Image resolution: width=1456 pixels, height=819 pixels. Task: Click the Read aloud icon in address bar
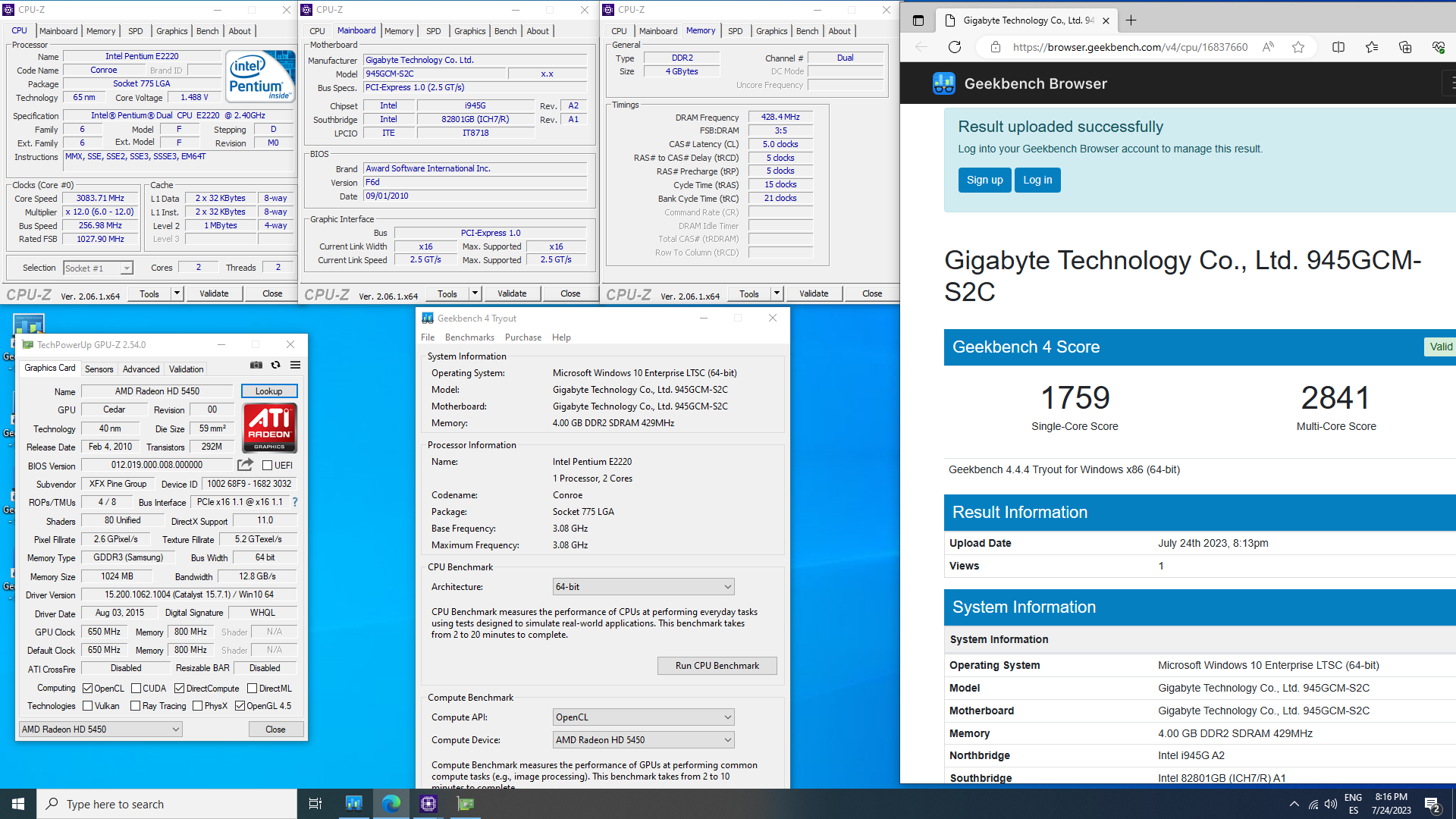[1268, 47]
